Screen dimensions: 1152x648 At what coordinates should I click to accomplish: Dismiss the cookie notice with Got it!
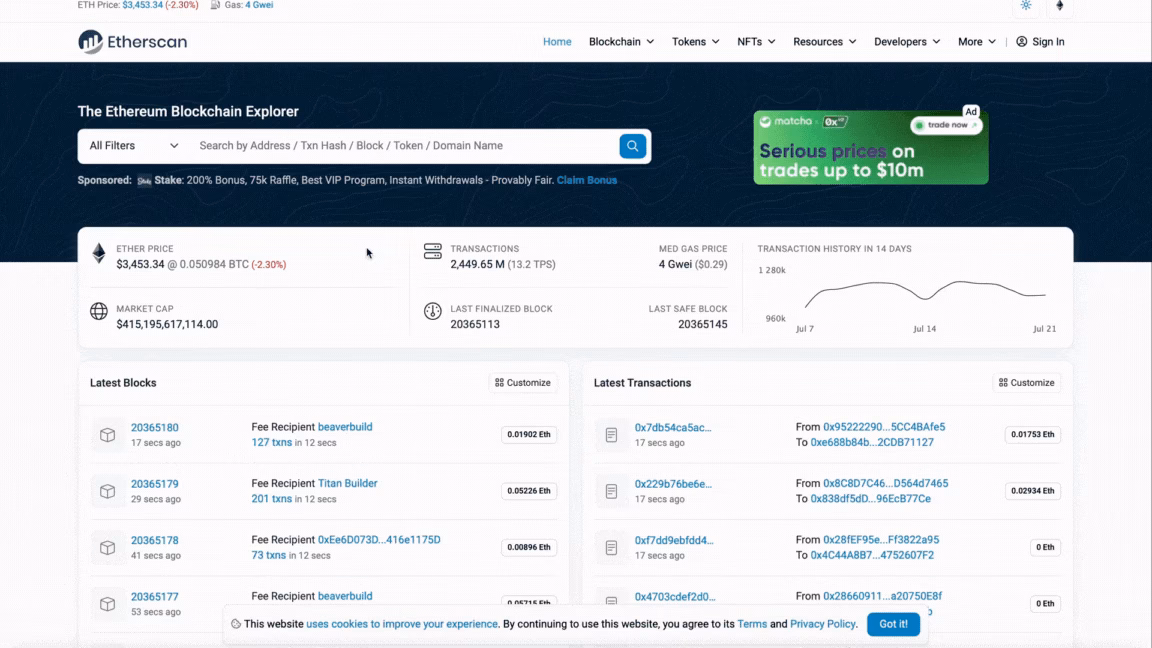893,623
